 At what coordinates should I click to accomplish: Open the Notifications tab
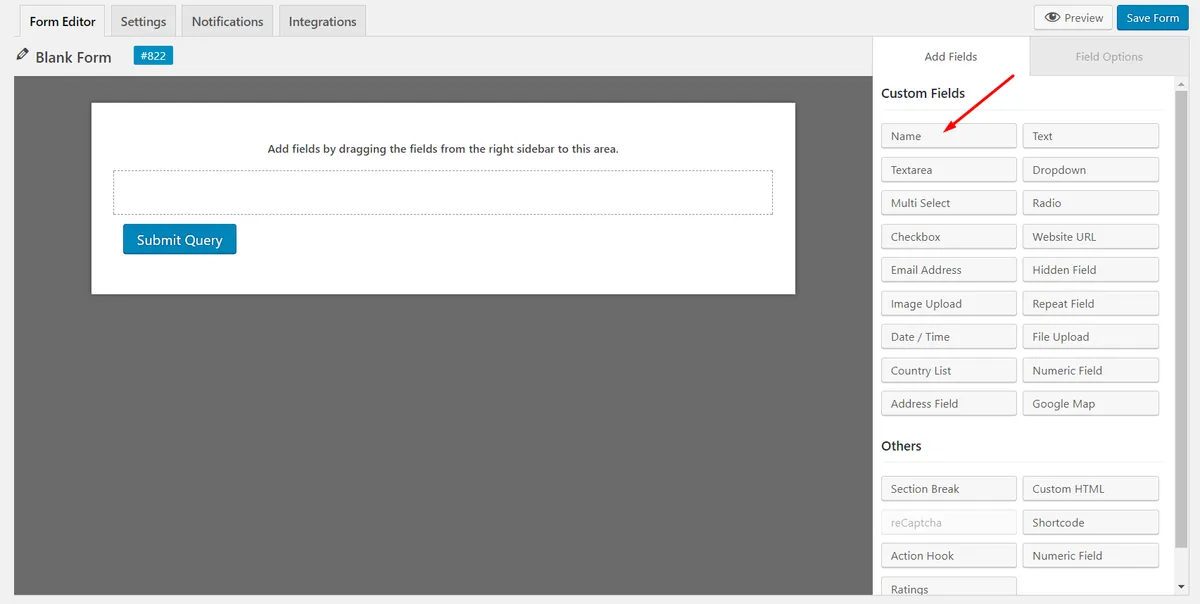pos(227,21)
